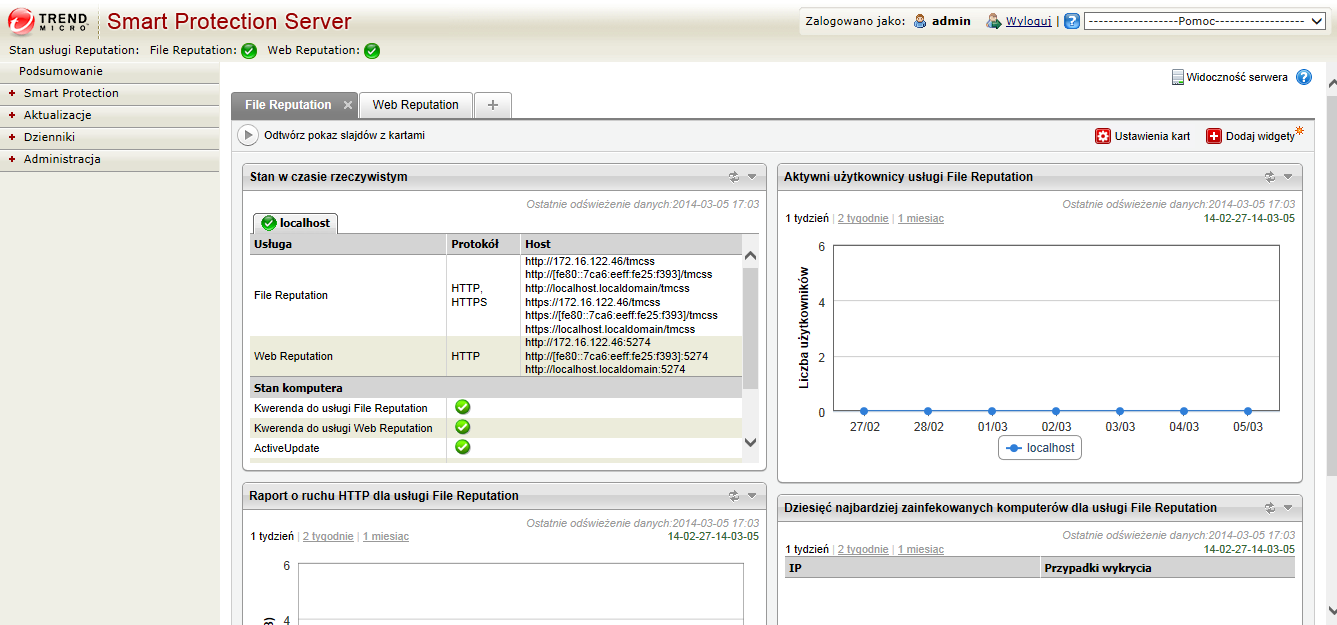Select the localhost server tab
Screen dimensions: 1337x625
coord(295,223)
